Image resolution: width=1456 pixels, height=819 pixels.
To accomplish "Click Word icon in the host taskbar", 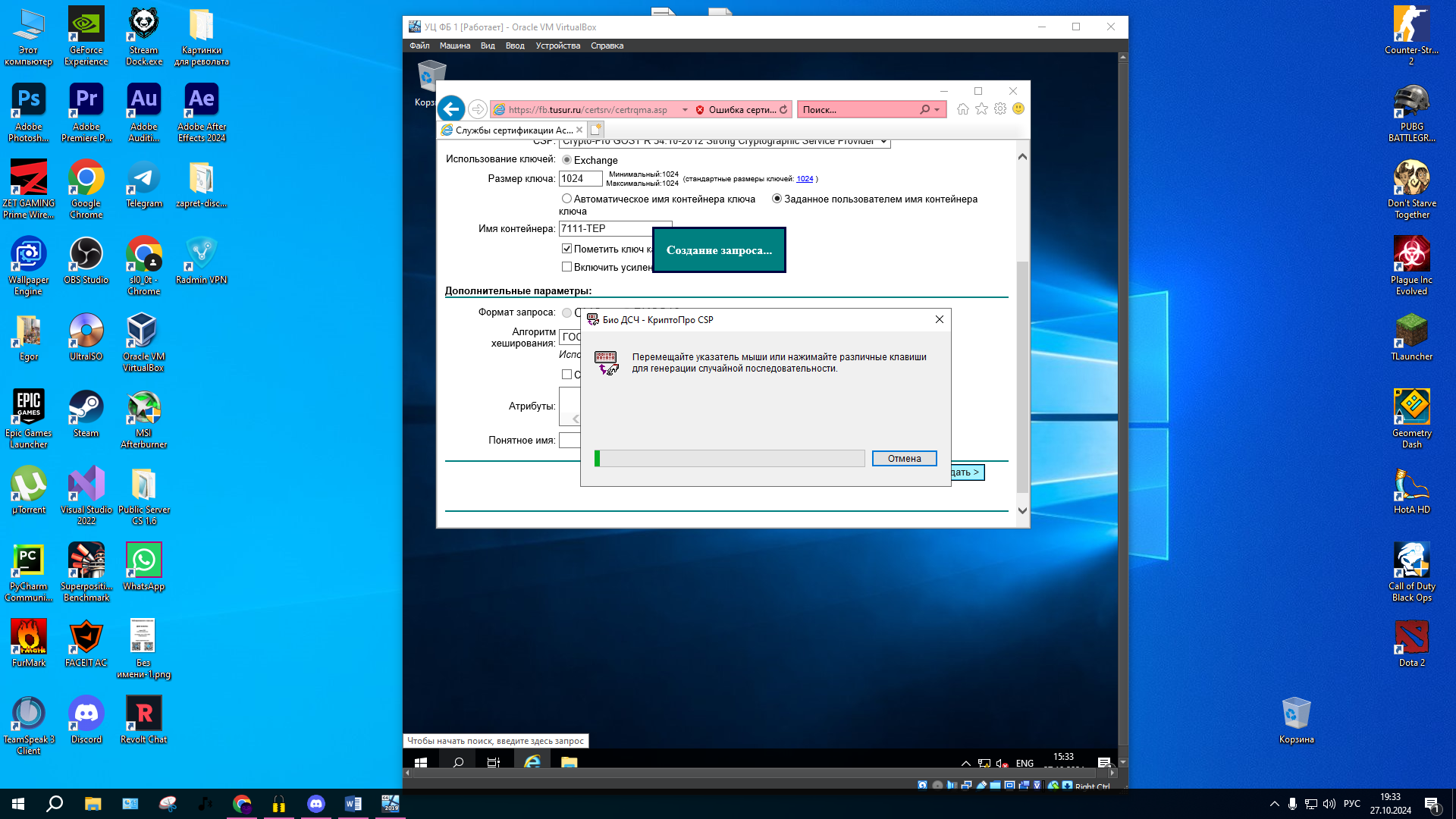I will (x=353, y=803).
